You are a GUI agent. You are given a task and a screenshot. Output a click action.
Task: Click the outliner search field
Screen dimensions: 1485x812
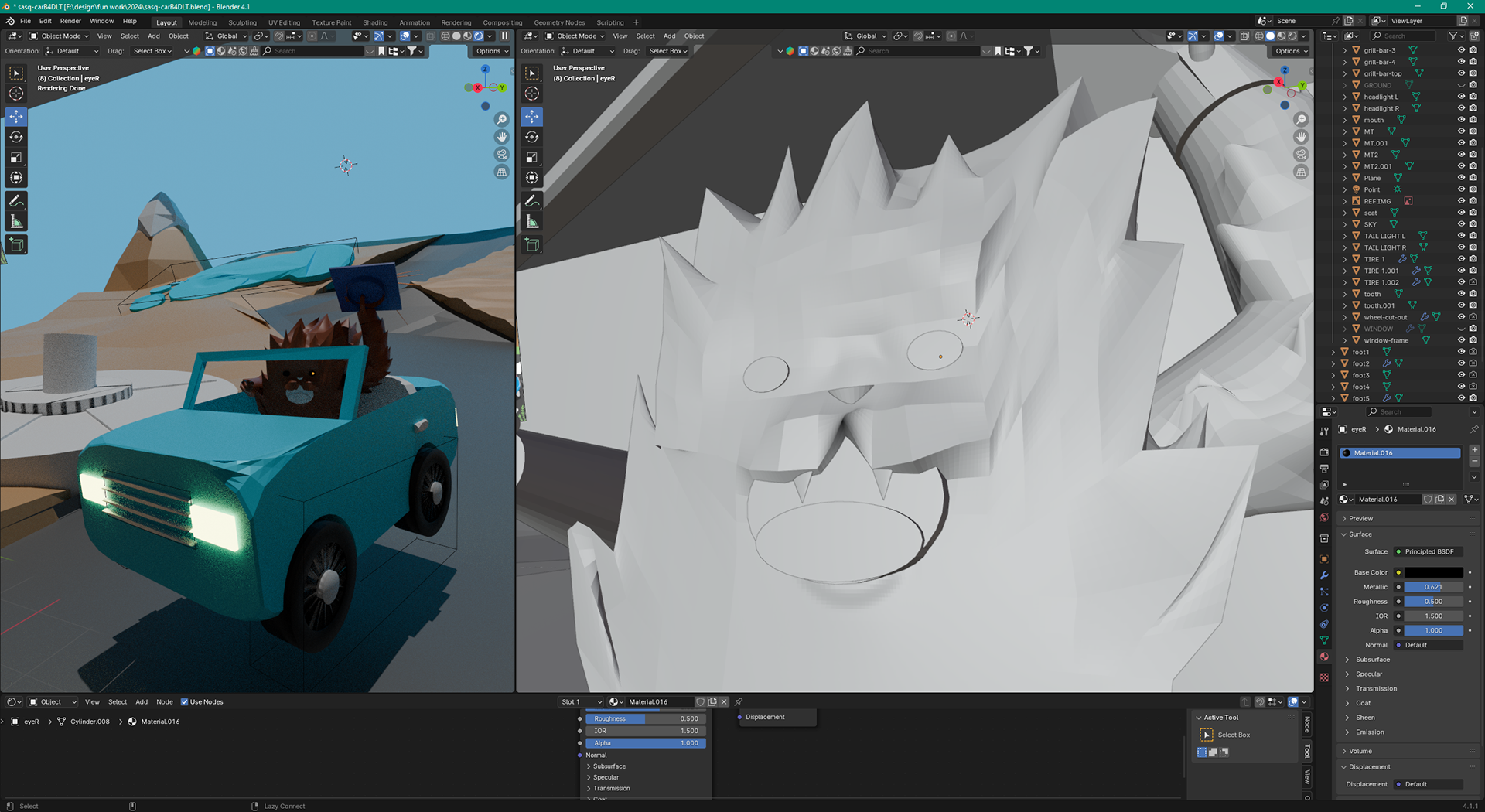point(1405,36)
